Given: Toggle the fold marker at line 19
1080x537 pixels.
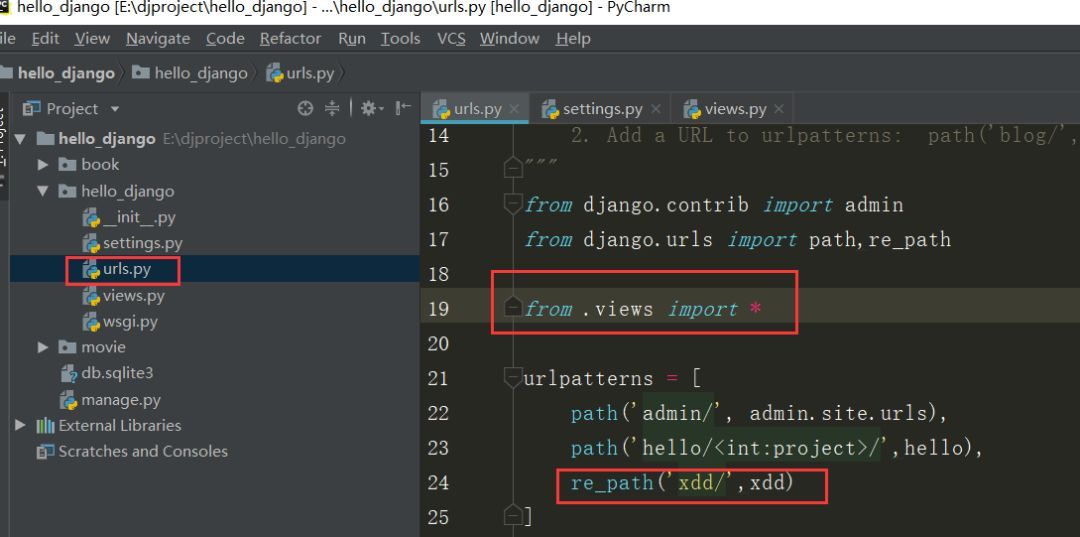Looking at the screenshot, I should (x=512, y=307).
